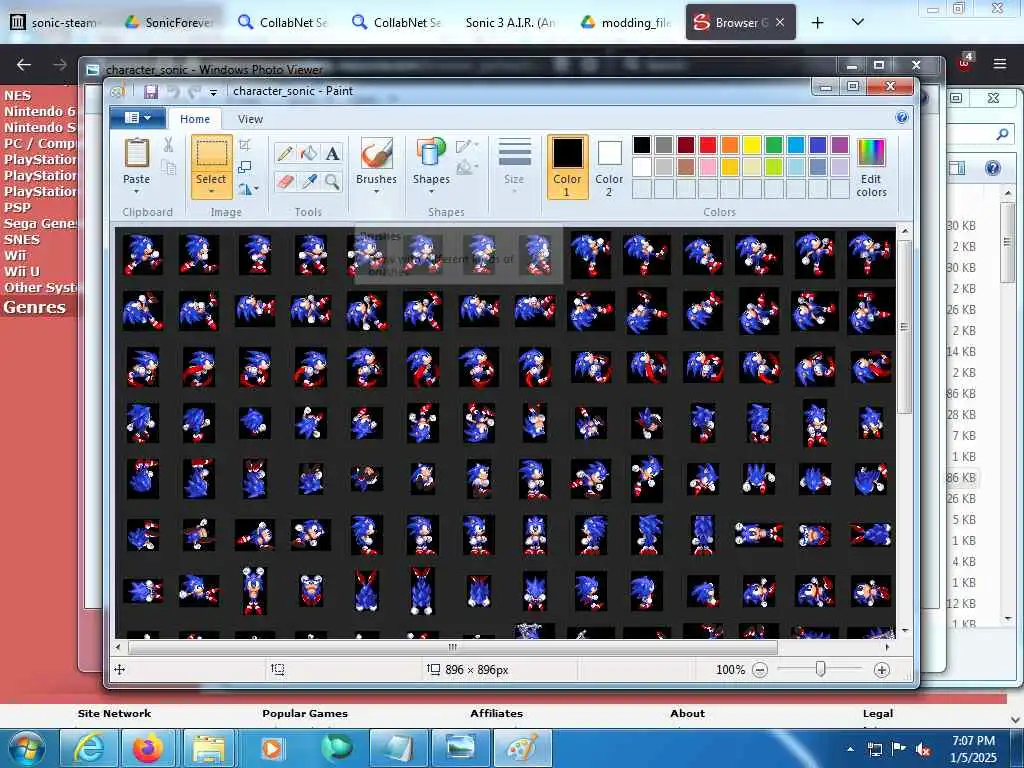Viewport: 1024px width, 768px height.
Task: Switch to the SonicForever browser tab
Action: point(170,22)
